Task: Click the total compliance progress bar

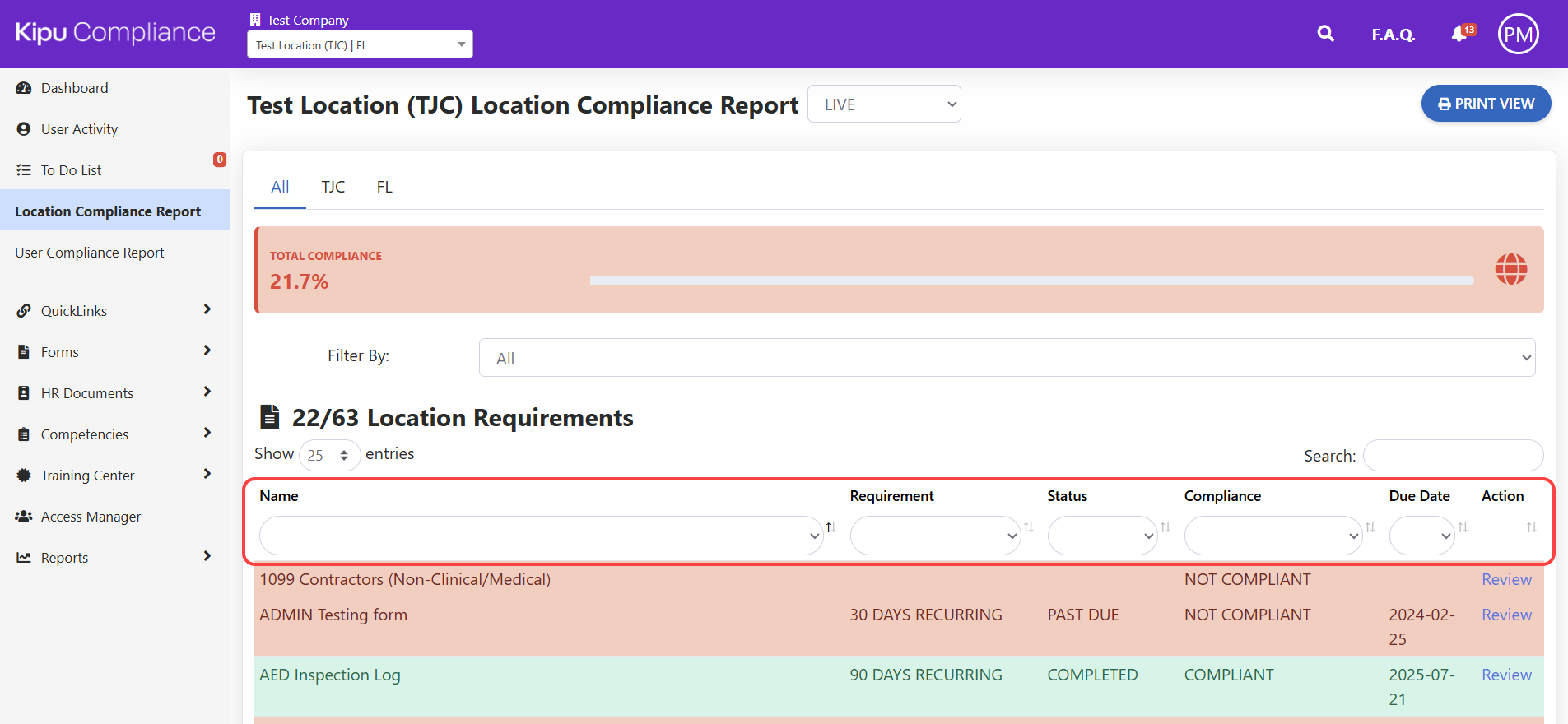Action: click(1031, 281)
